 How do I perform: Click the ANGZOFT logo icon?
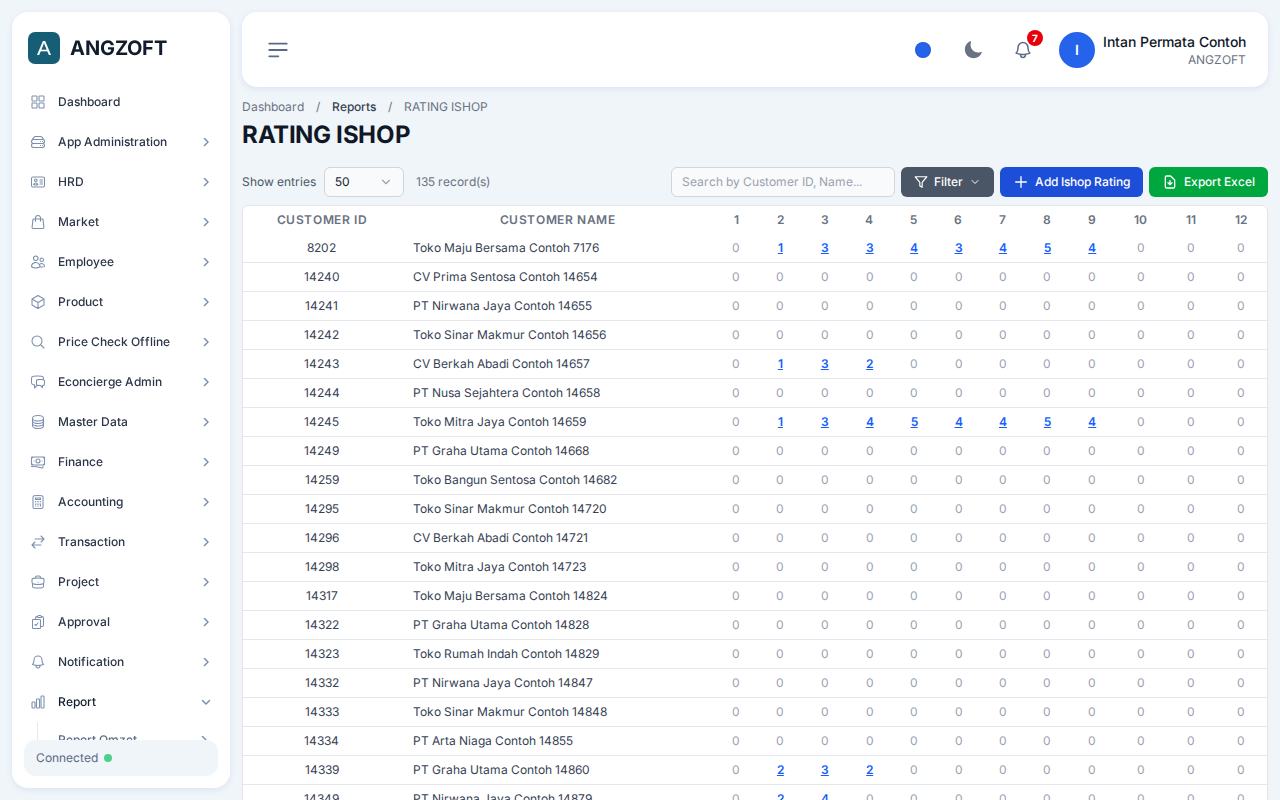click(44, 48)
